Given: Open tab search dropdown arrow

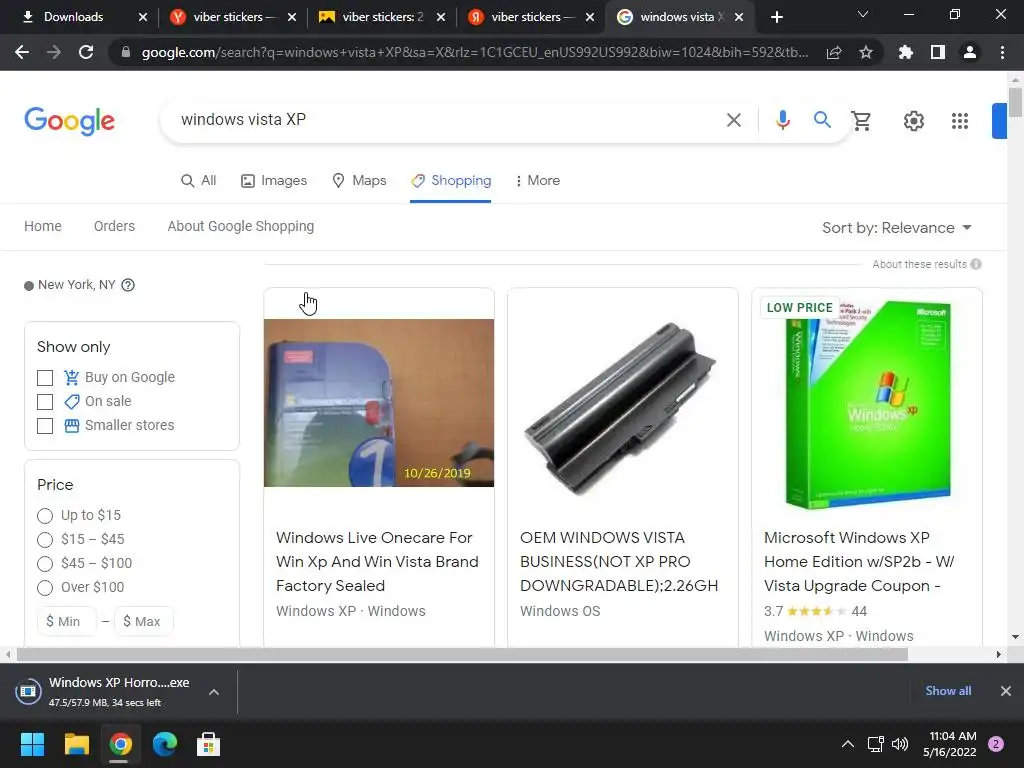Looking at the screenshot, I should pyautogui.click(x=863, y=14).
